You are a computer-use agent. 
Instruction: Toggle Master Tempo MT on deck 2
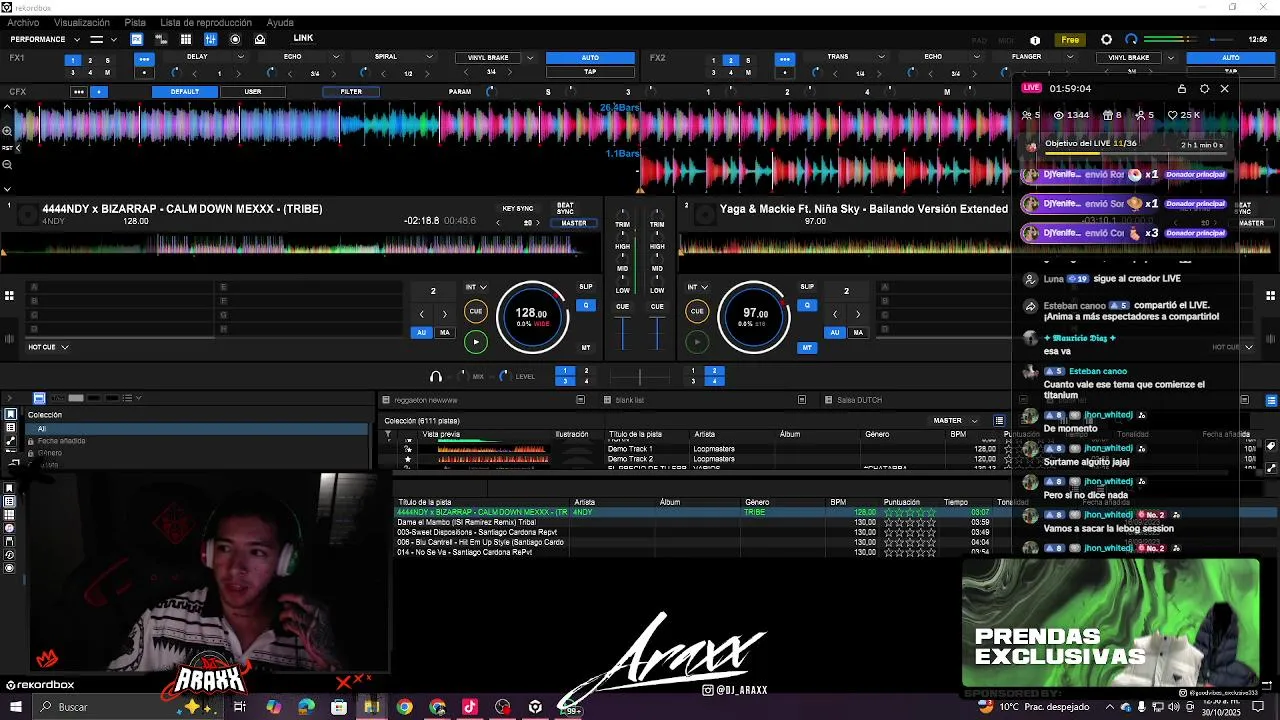(807, 348)
